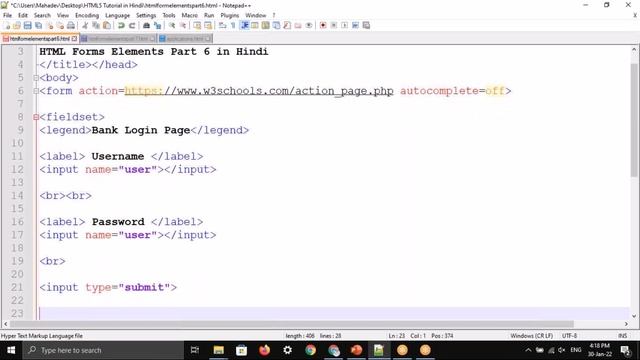Start macro recording with red dot
640x360 pixels.
tap(323, 25)
